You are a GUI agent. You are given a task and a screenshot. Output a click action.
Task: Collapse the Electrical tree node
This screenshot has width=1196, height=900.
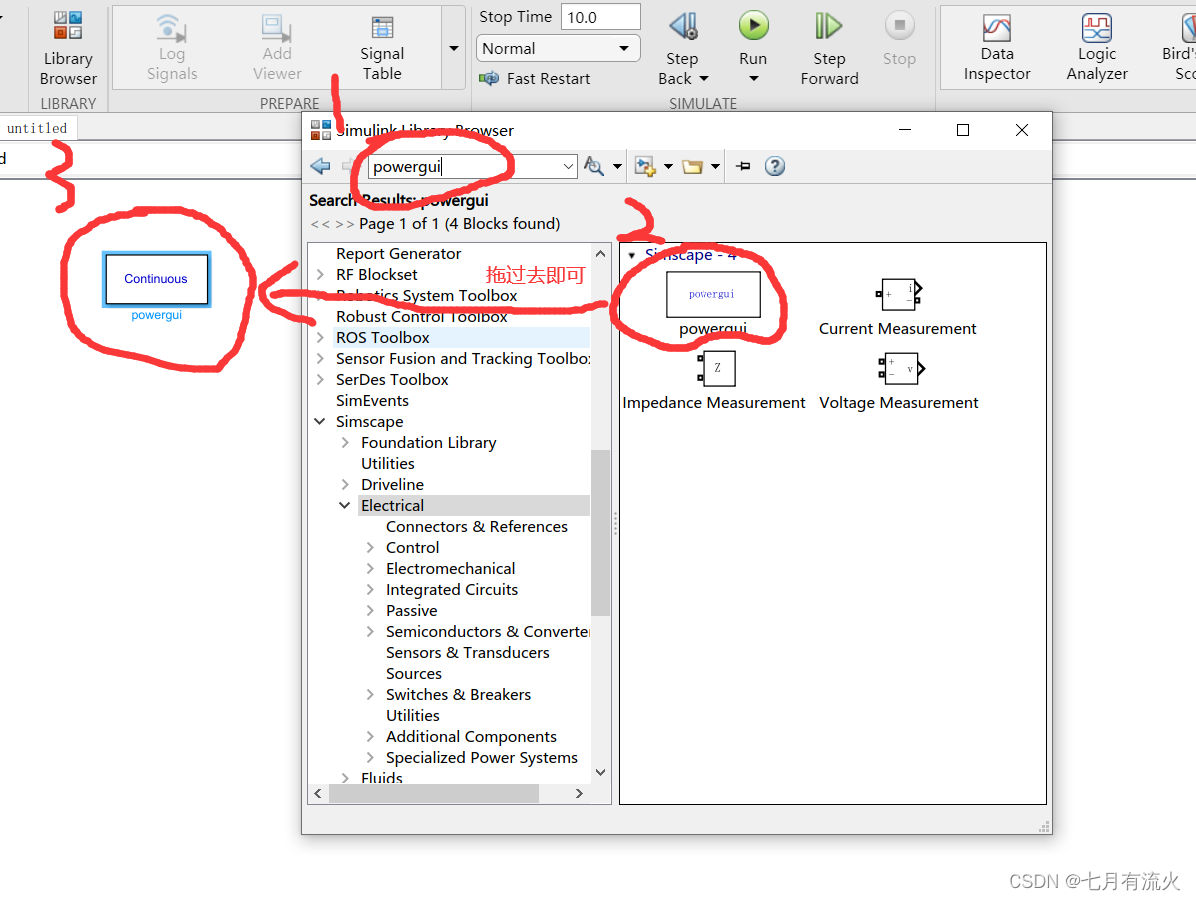(x=345, y=506)
